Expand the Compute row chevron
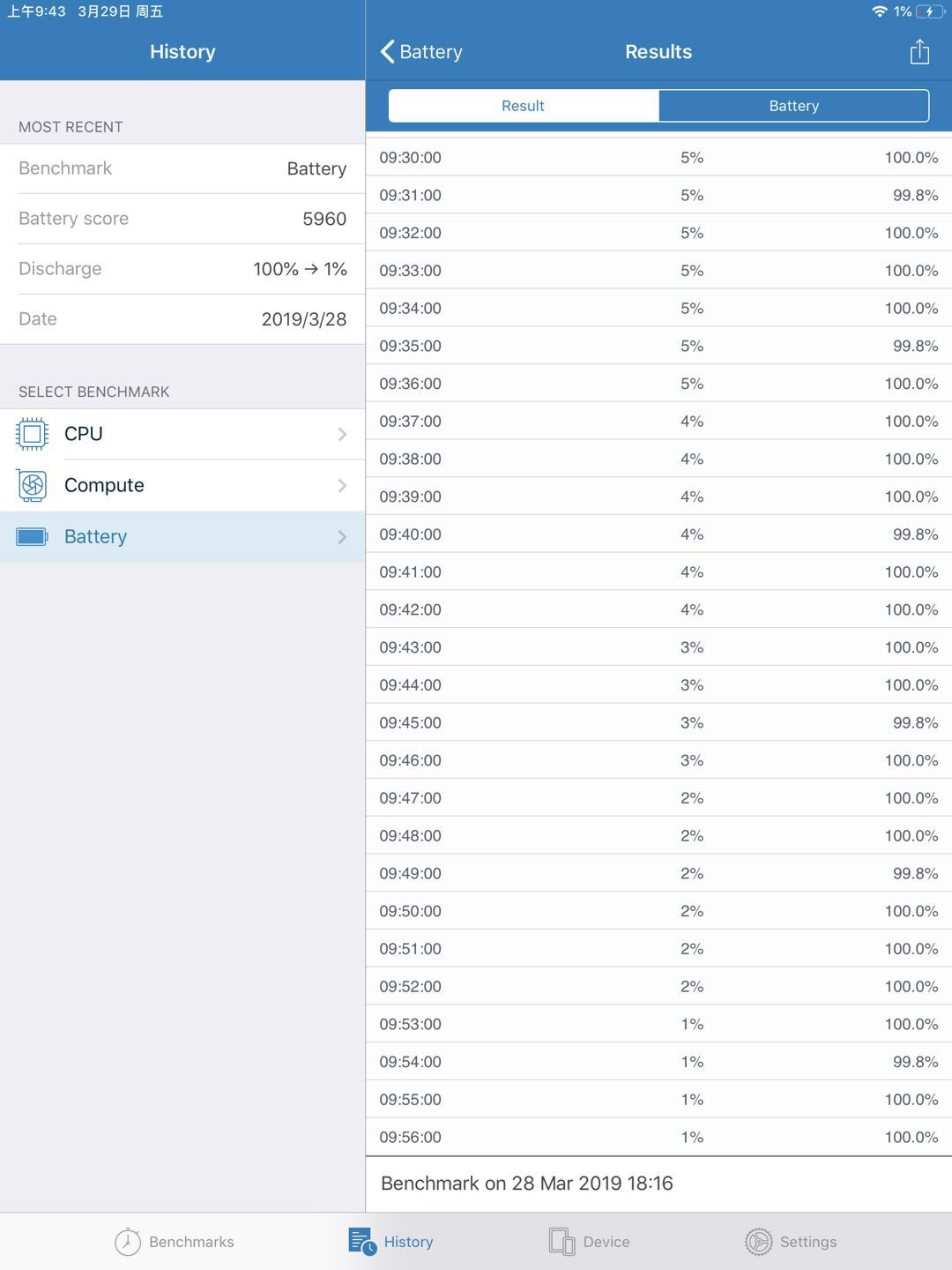 click(x=342, y=485)
